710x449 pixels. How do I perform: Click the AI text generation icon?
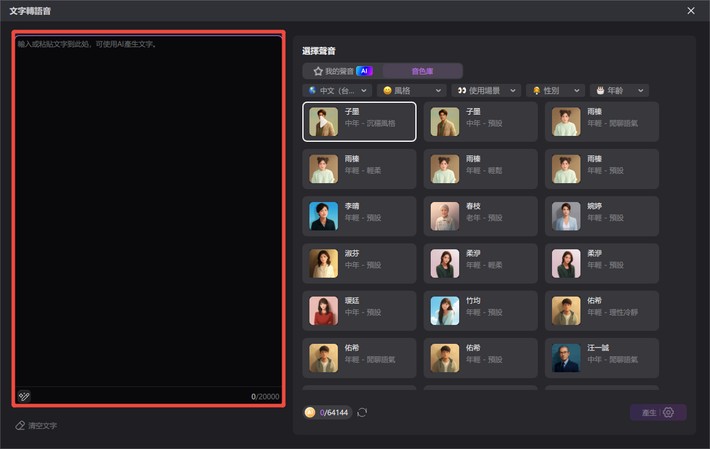coord(24,396)
